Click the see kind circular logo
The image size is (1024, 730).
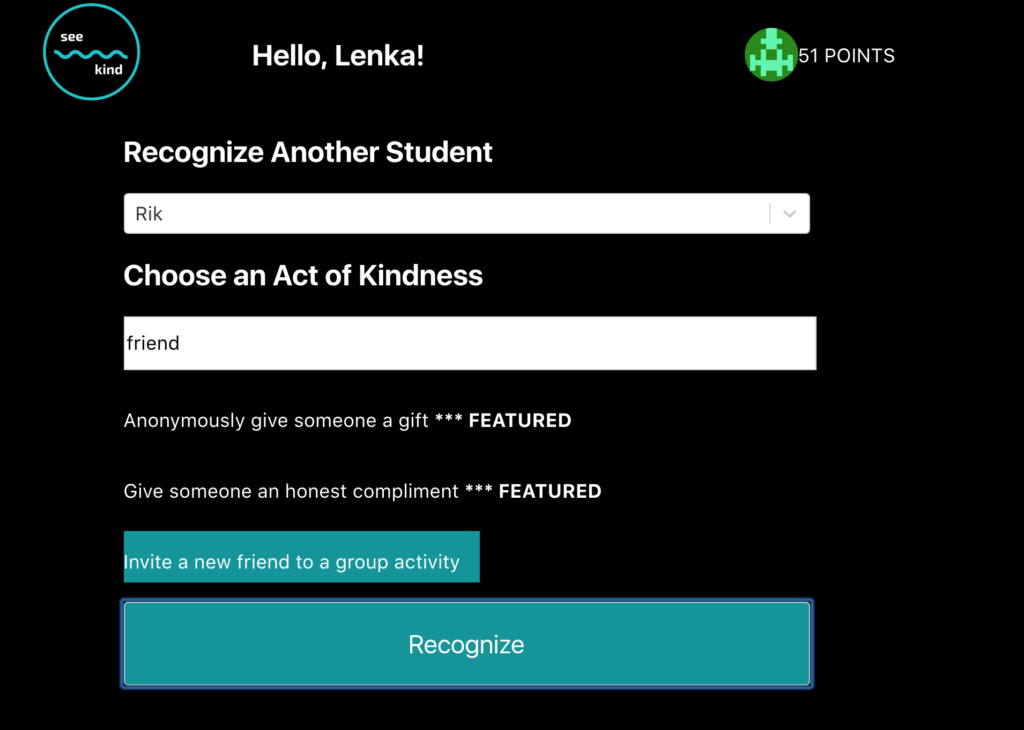coord(91,52)
